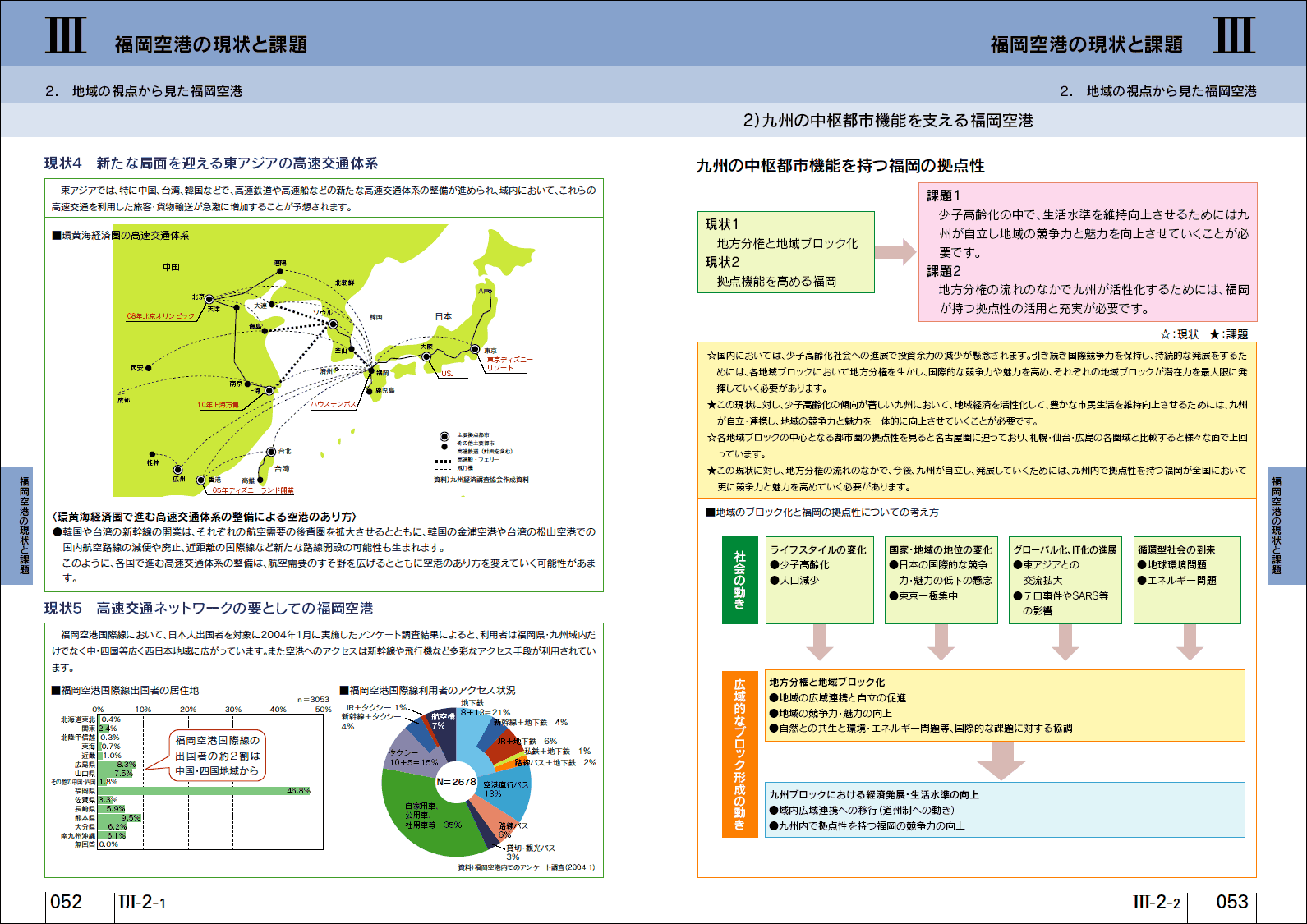The width and height of the screenshot is (1307, 924).
Task: Click the 桂林 city label on the map
Action: click(153, 462)
